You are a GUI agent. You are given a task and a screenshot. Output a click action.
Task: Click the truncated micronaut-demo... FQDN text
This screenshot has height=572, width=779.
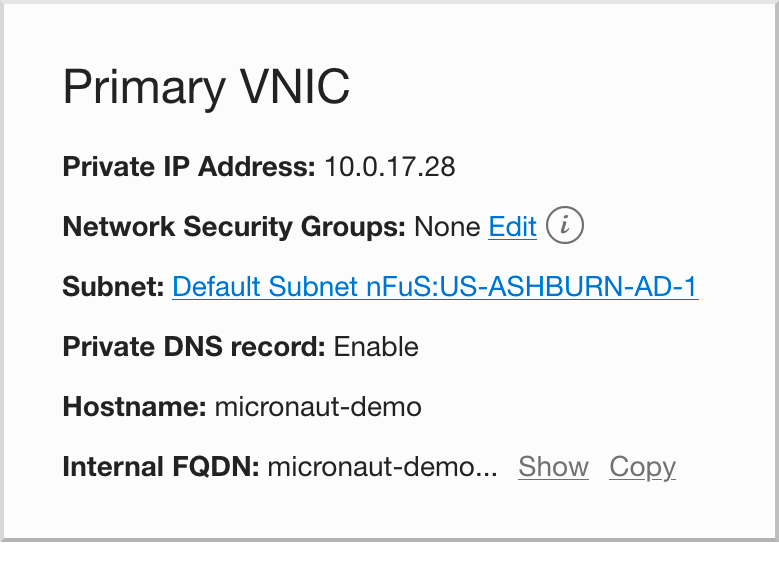coord(383,467)
